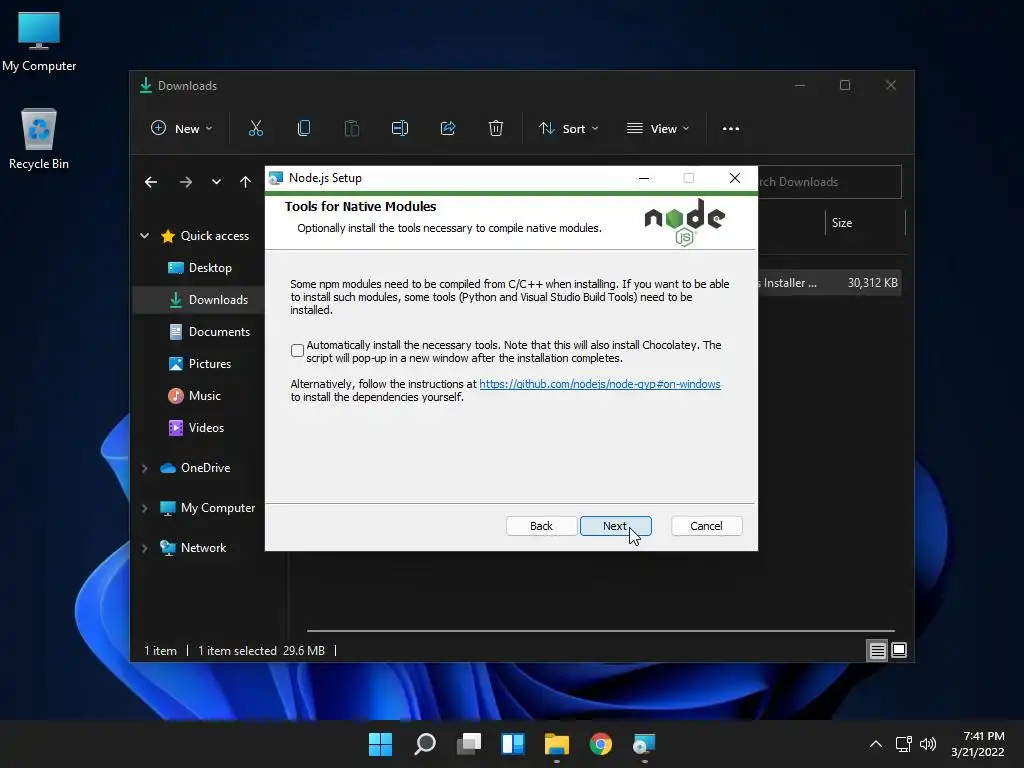Select My Computer in the navigation pane
Viewport: 1024px width, 768px height.
coord(207,508)
